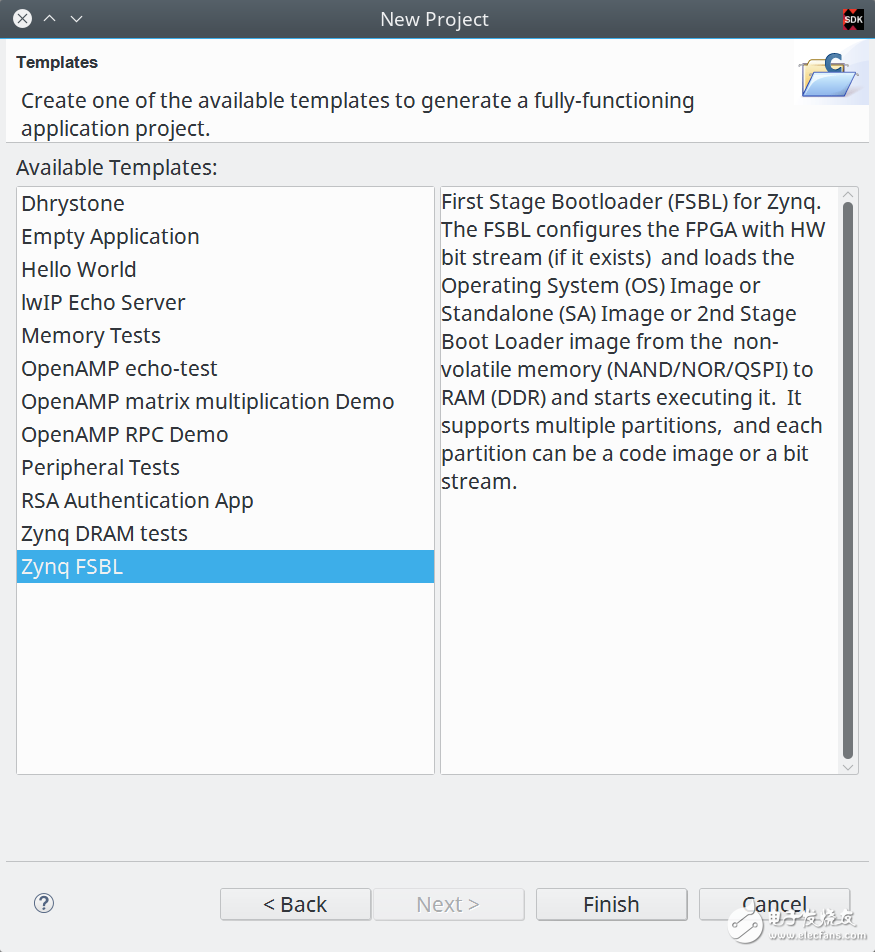This screenshot has width=875, height=952.
Task: Select the Hello World template
Action: coord(79,269)
